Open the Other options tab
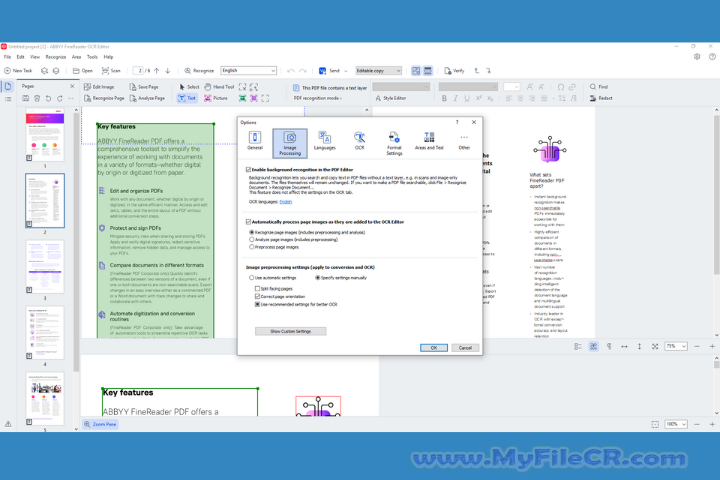The width and height of the screenshot is (720, 480). coord(464,141)
